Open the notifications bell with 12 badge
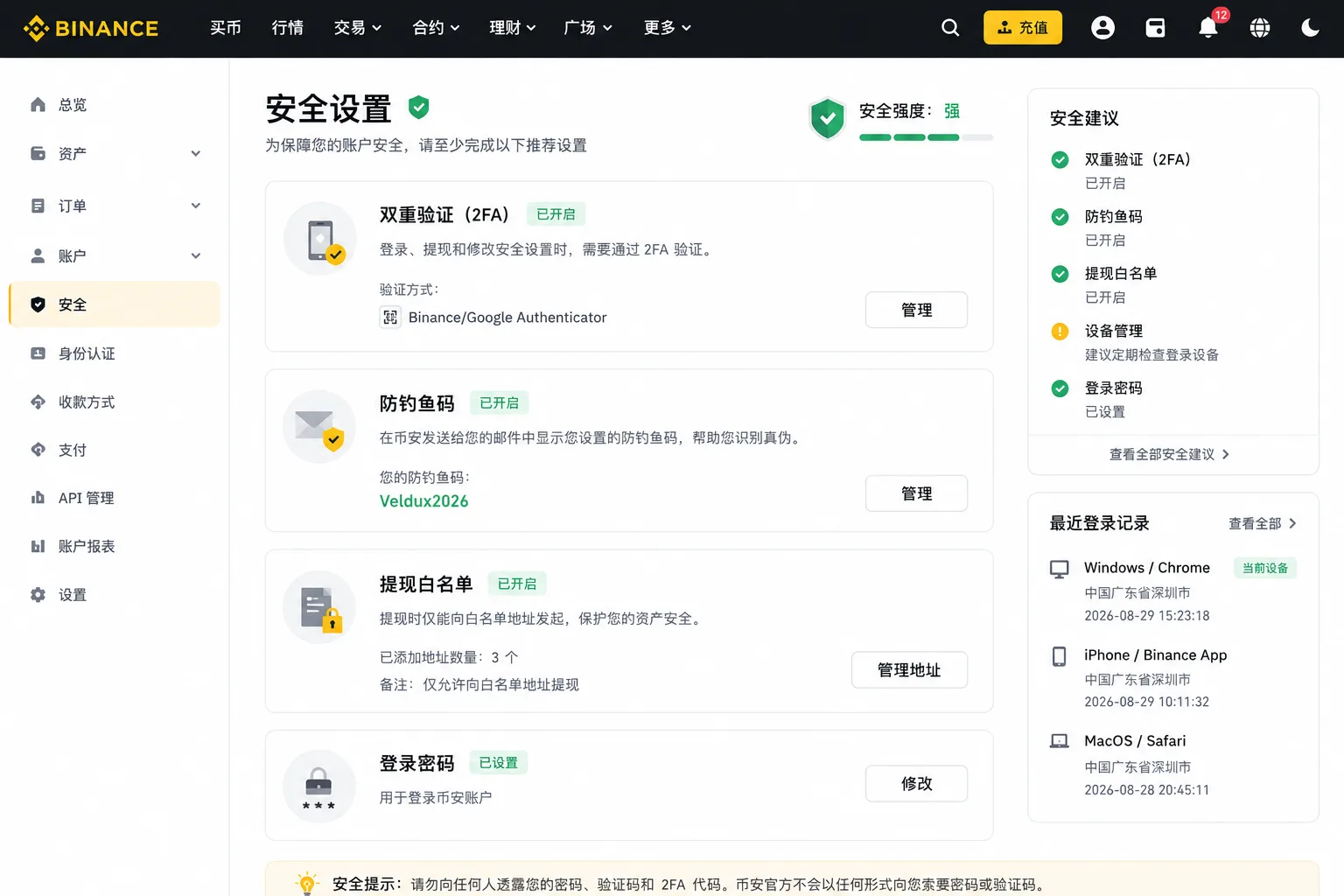1344x896 pixels. tap(1209, 26)
